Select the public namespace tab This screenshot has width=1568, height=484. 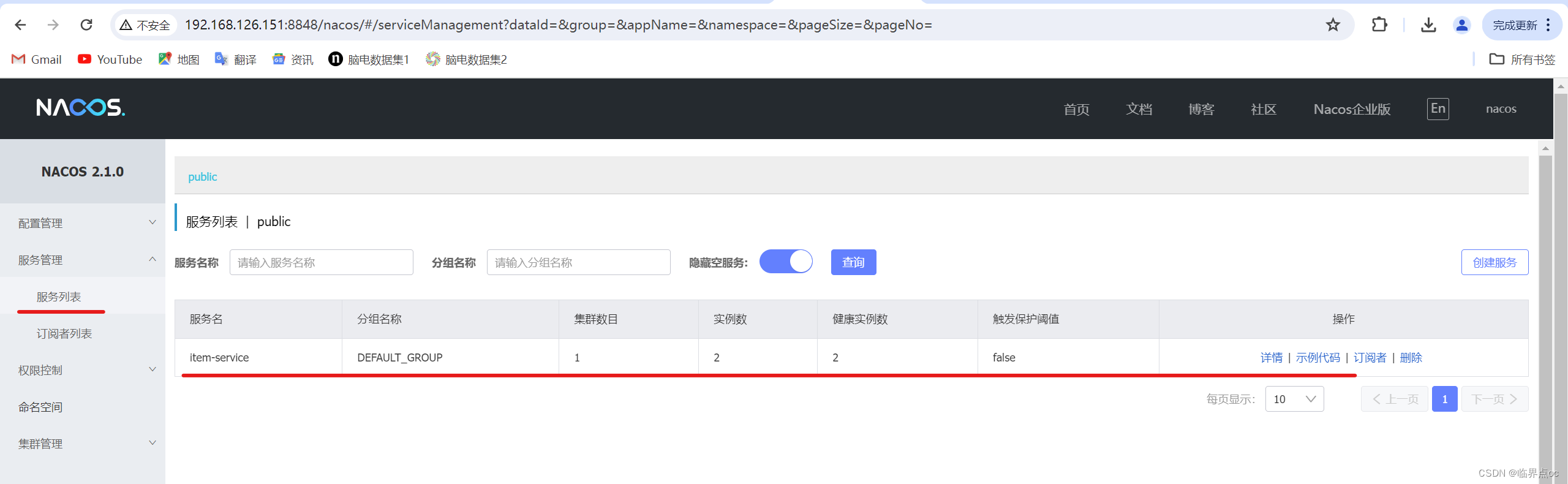click(202, 176)
